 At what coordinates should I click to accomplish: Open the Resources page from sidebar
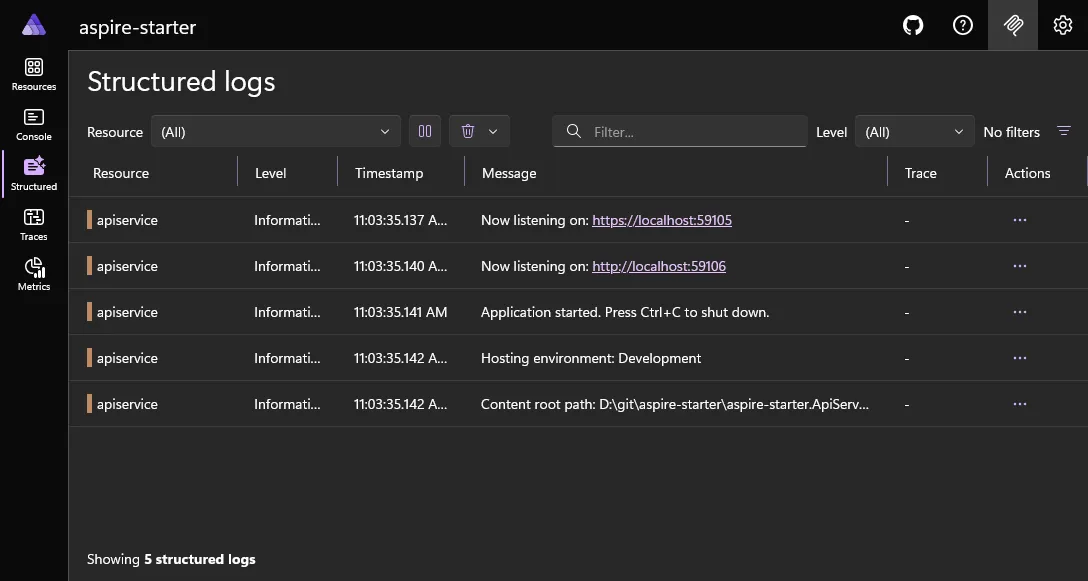[x=33, y=75]
